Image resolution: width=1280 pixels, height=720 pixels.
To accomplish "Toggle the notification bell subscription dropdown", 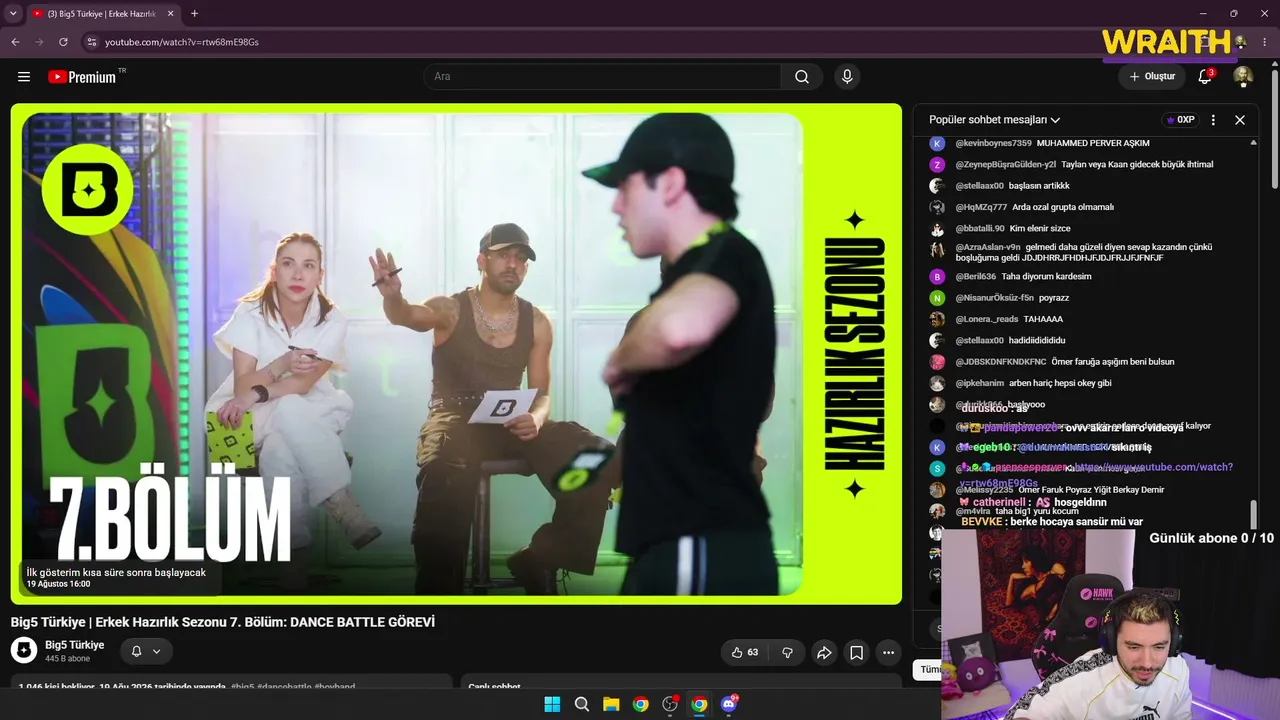I will click(x=146, y=652).
